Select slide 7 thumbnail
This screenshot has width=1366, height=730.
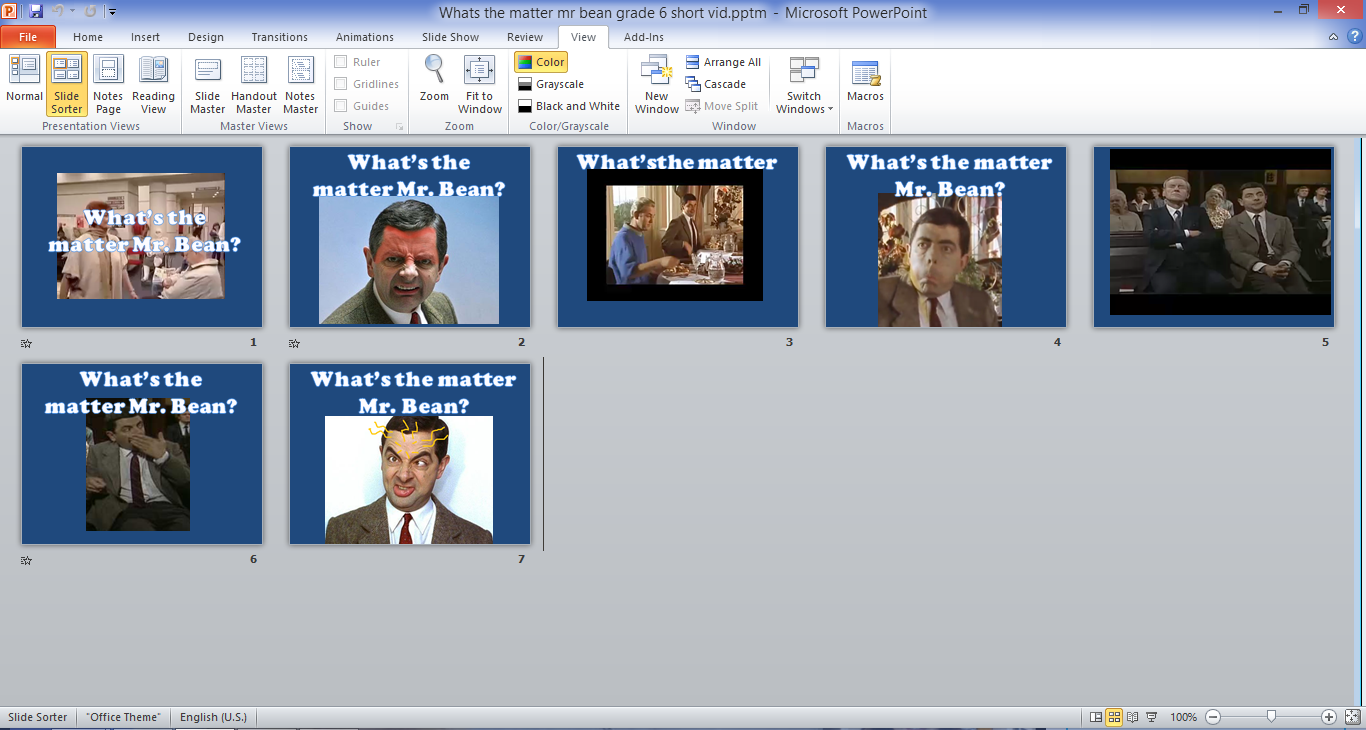tap(410, 454)
